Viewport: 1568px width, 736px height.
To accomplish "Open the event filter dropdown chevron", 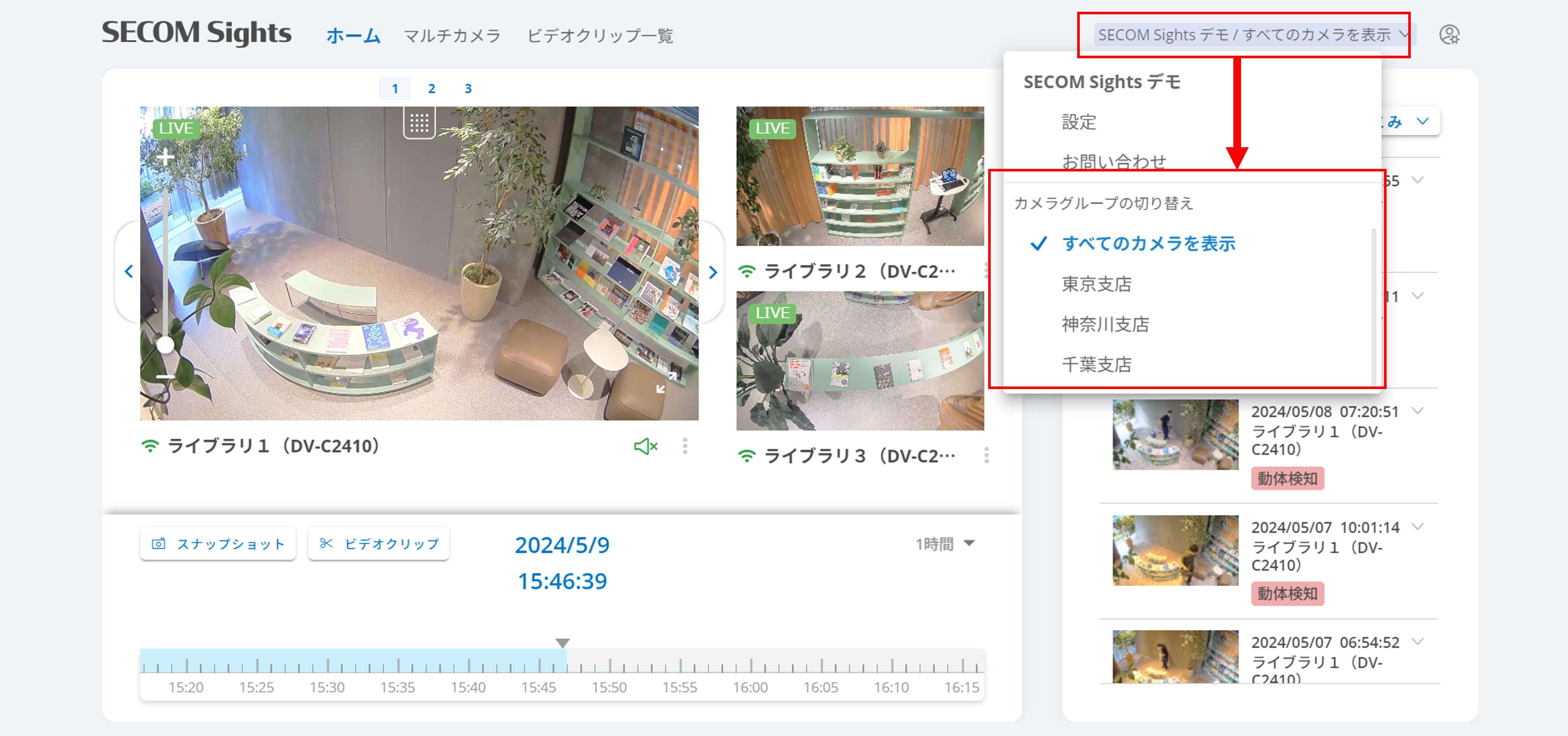I will 1422,121.
